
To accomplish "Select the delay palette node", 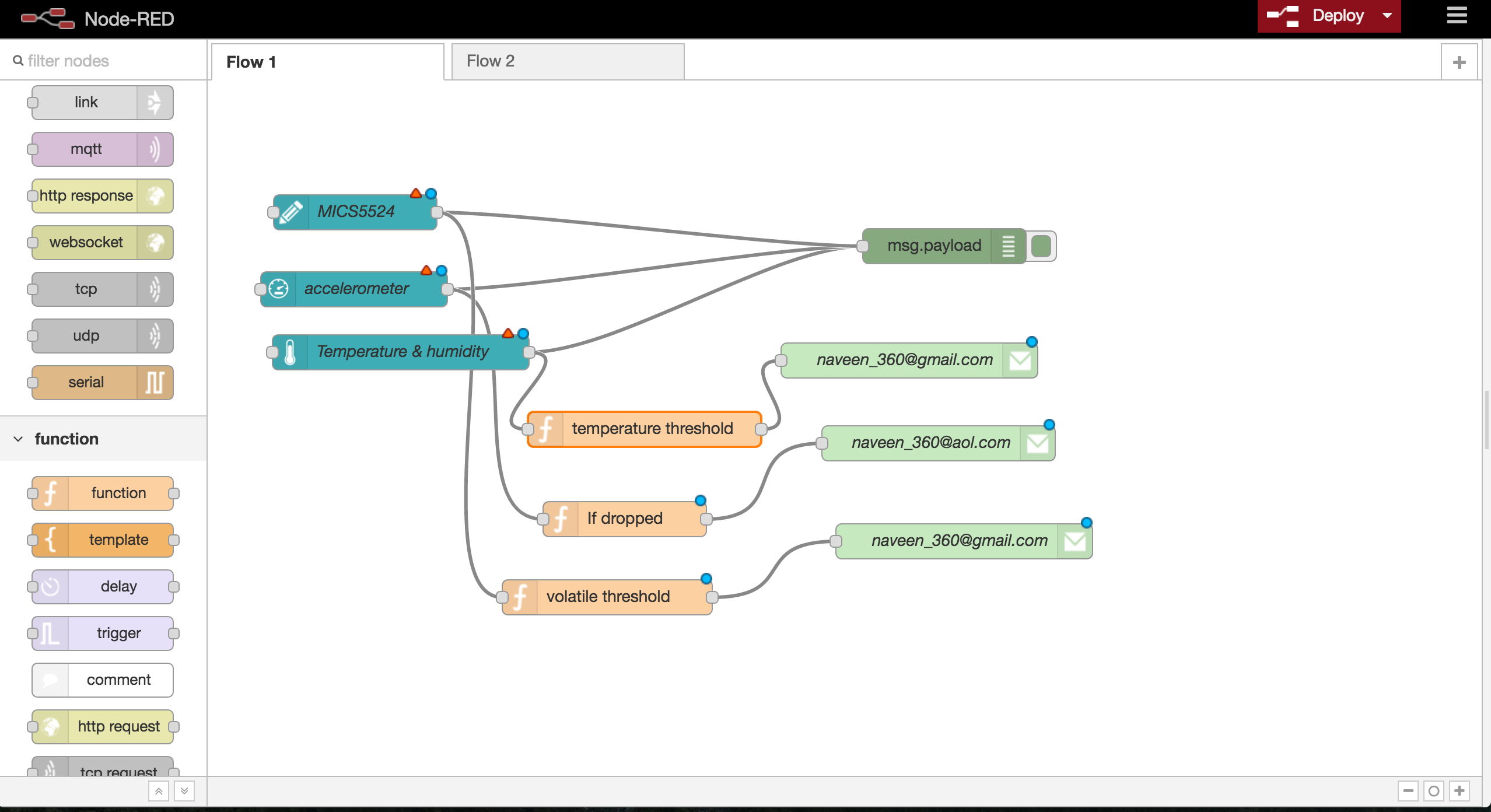I will pos(103,586).
